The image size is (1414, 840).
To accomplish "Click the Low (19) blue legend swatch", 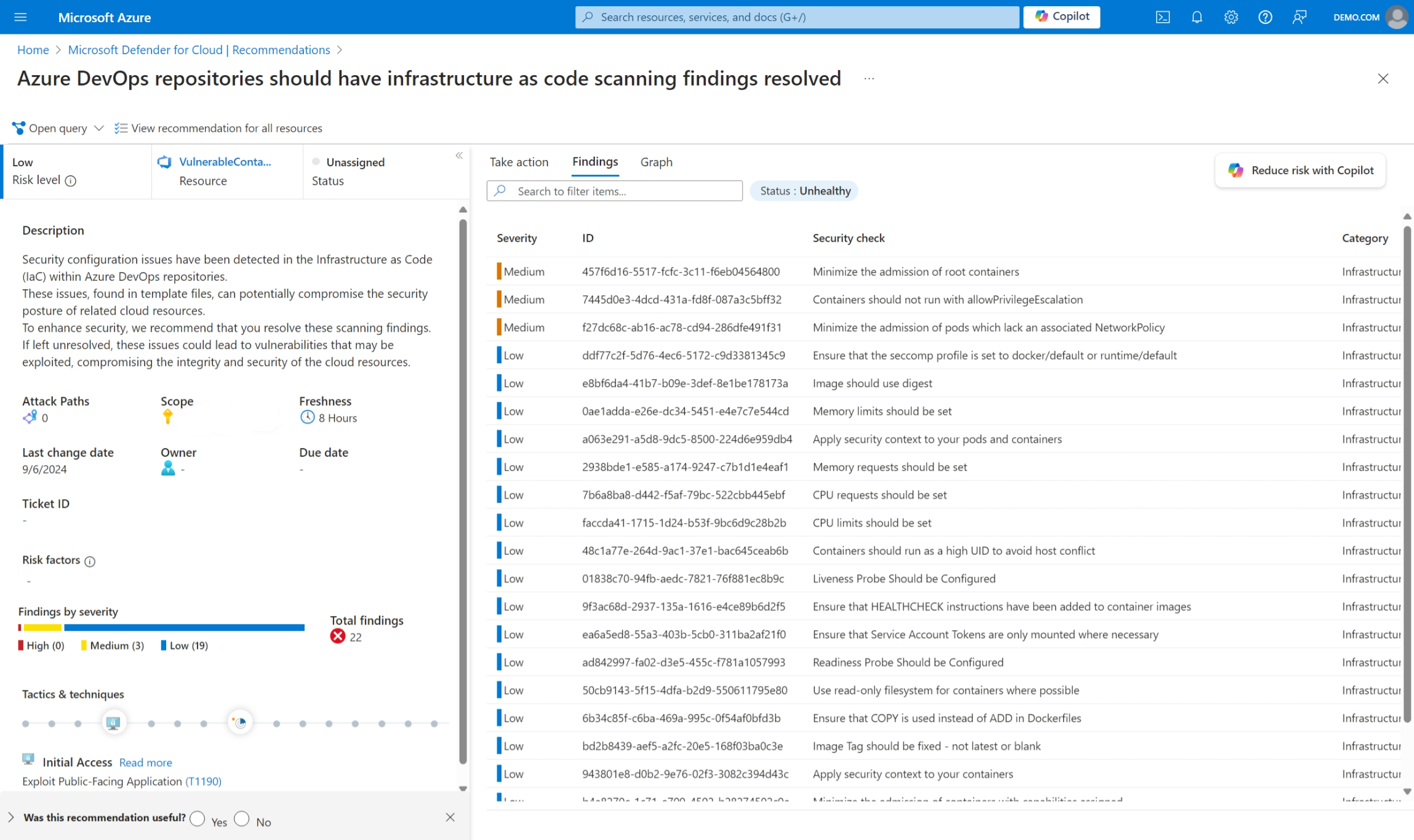I will coord(163,646).
